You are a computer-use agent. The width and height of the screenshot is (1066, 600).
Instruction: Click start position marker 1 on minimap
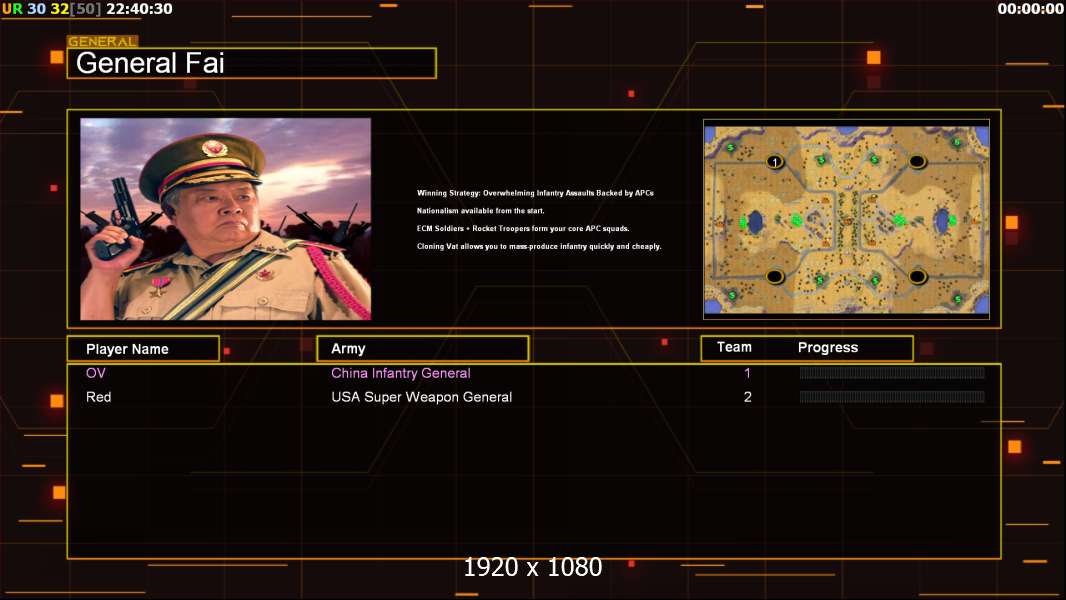775,162
